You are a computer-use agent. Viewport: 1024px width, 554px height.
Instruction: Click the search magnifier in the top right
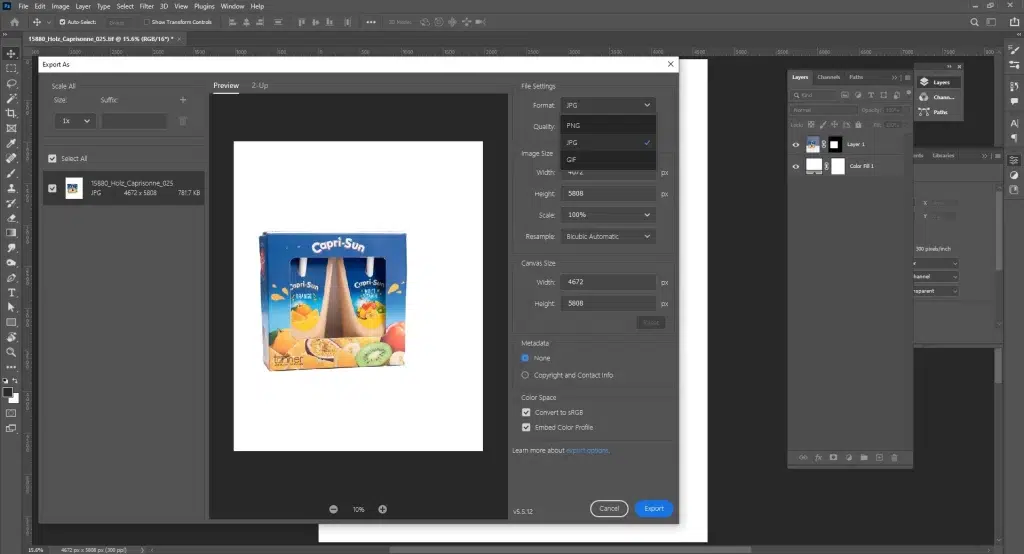[974, 22]
